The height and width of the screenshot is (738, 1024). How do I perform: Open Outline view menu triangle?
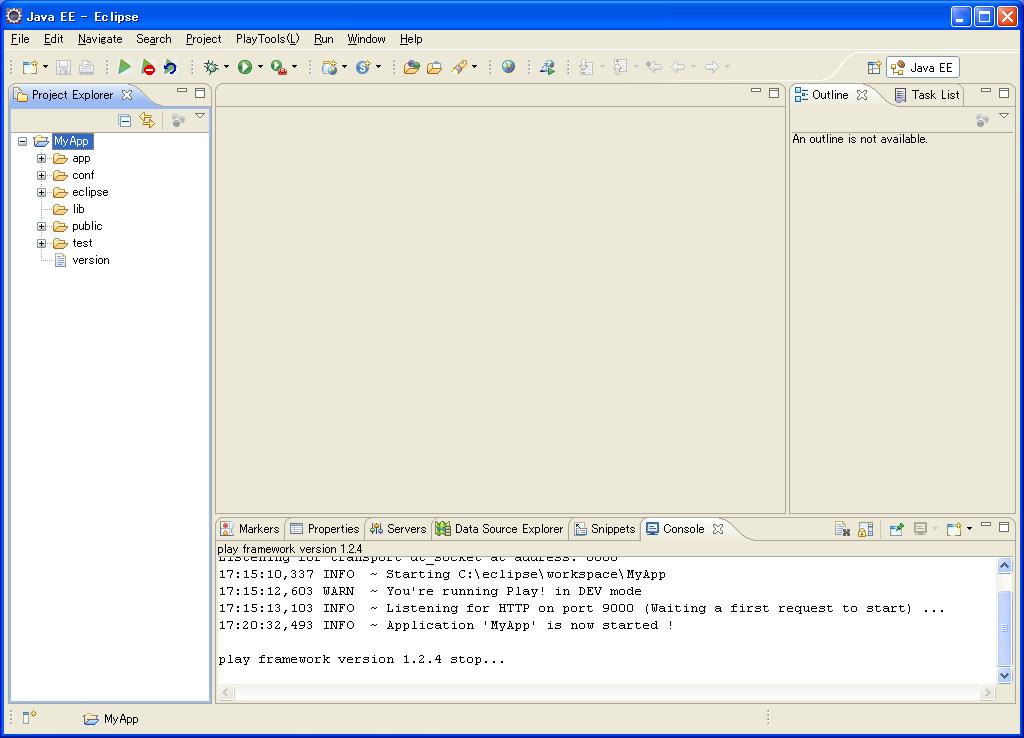point(1004,116)
